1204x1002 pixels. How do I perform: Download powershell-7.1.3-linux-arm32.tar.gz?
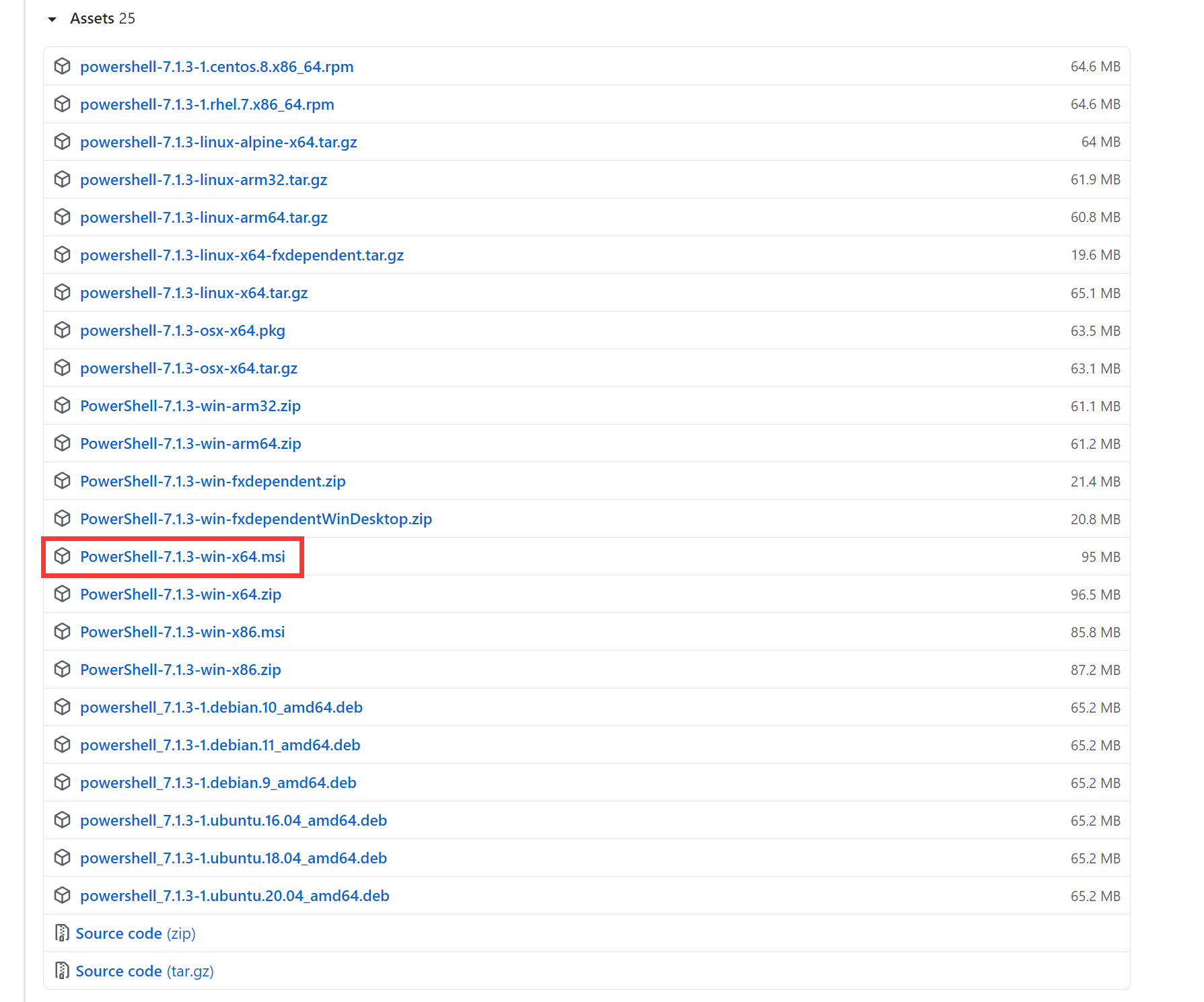(204, 180)
